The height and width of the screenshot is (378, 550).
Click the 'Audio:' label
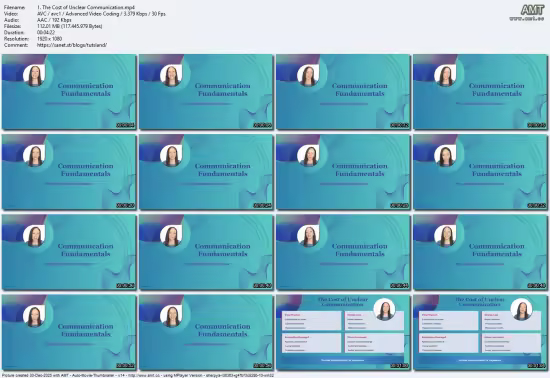pos(11,20)
